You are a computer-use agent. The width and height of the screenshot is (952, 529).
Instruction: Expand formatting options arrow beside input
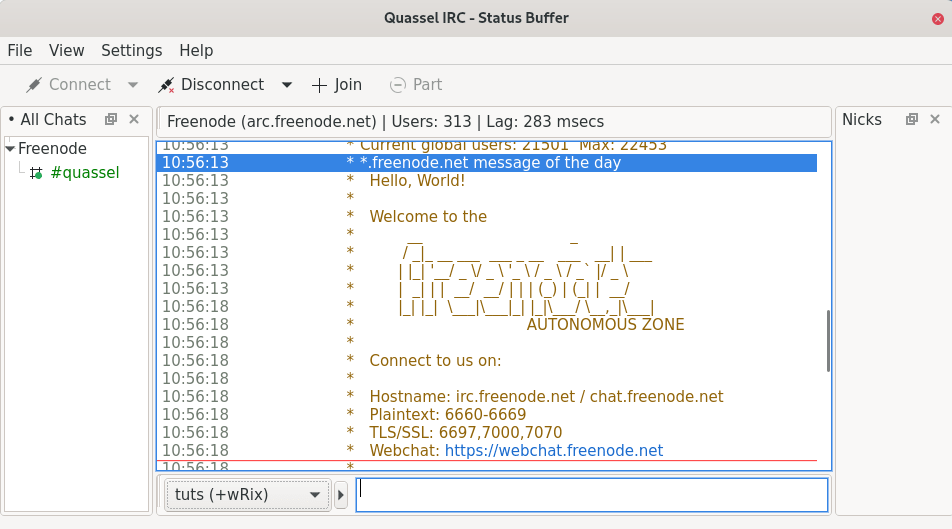tap(341, 495)
